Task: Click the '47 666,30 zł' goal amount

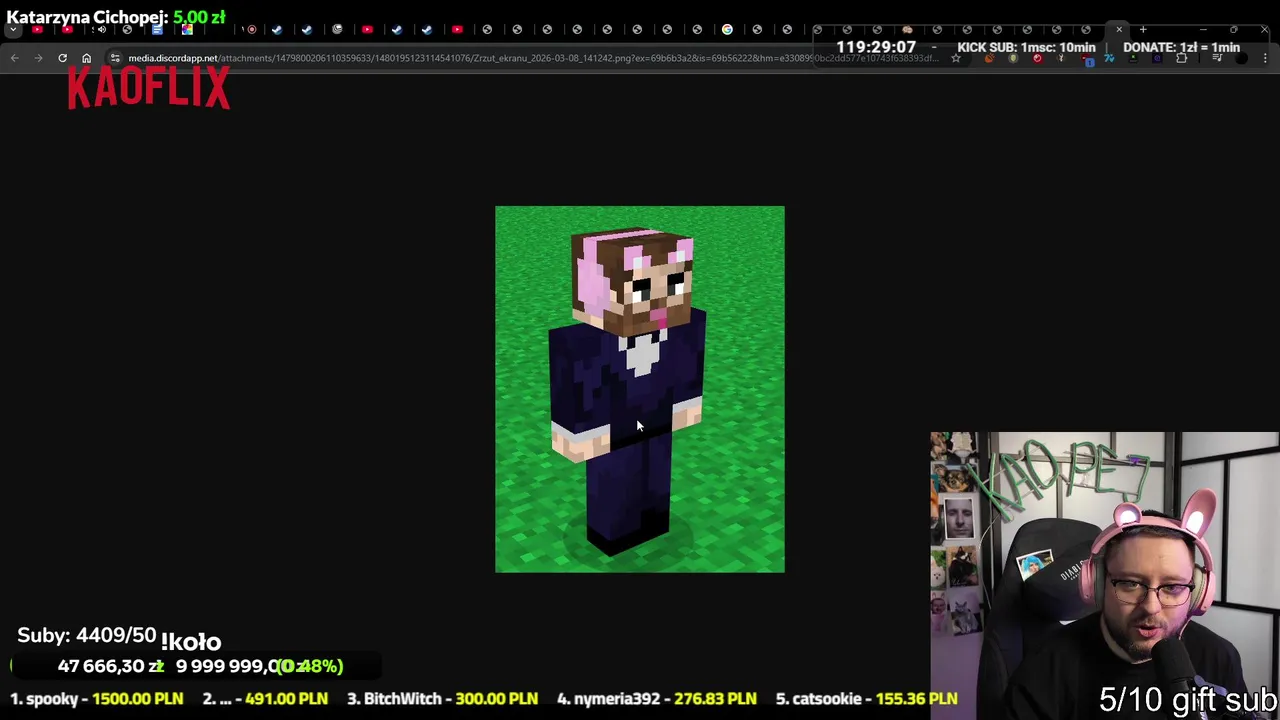Action: 110,666
